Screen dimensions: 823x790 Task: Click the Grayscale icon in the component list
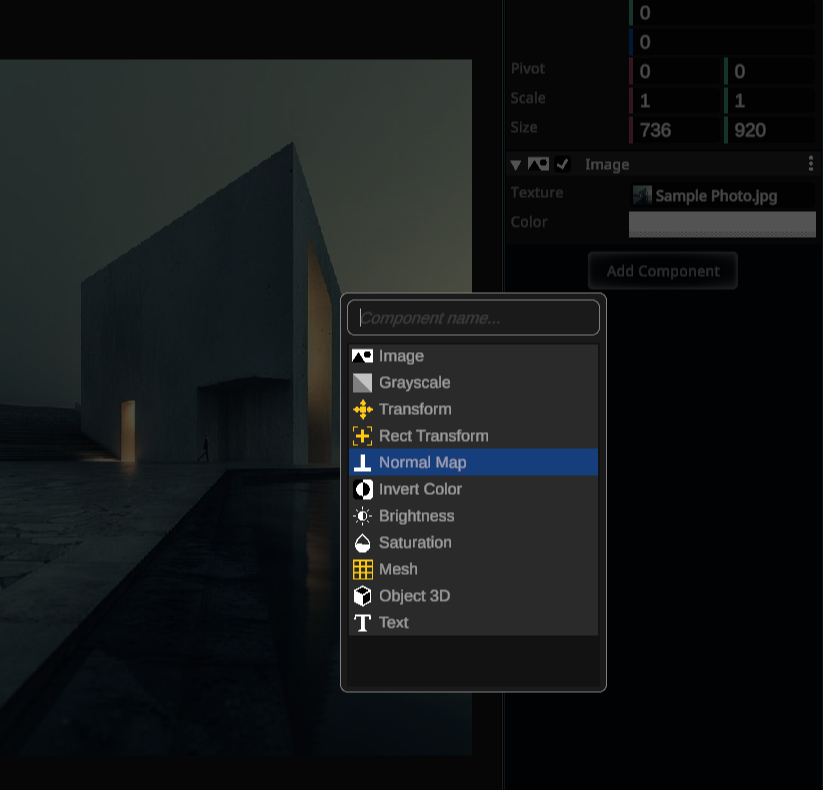pos(362,383)
